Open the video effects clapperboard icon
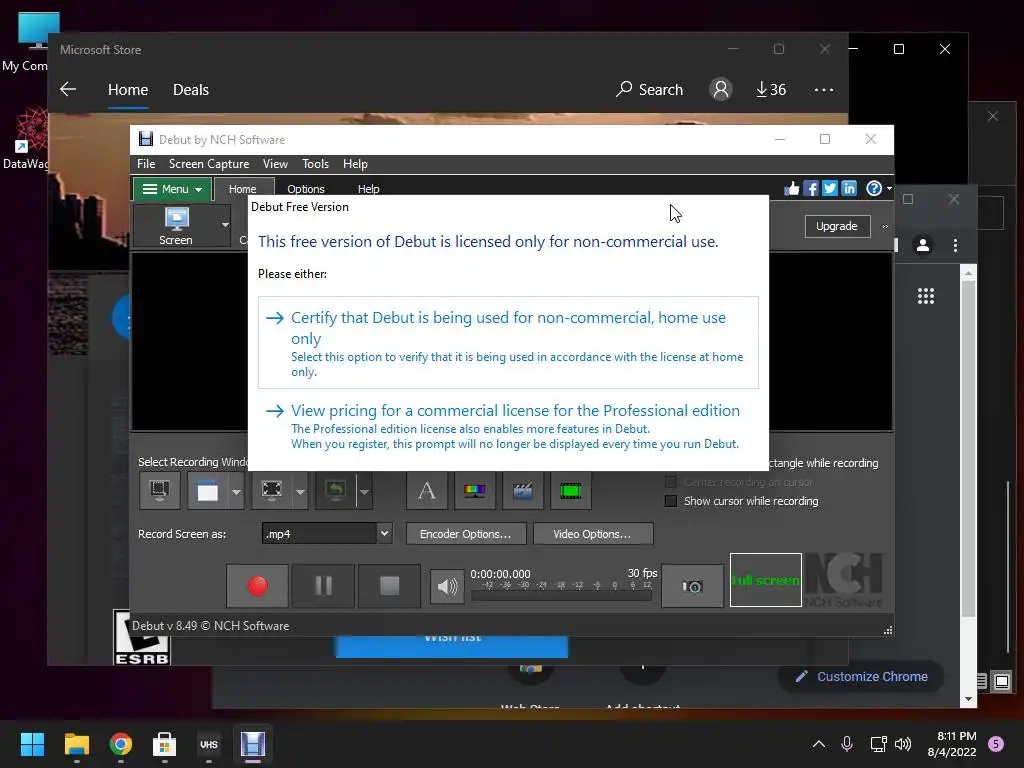 coord(522,490)
